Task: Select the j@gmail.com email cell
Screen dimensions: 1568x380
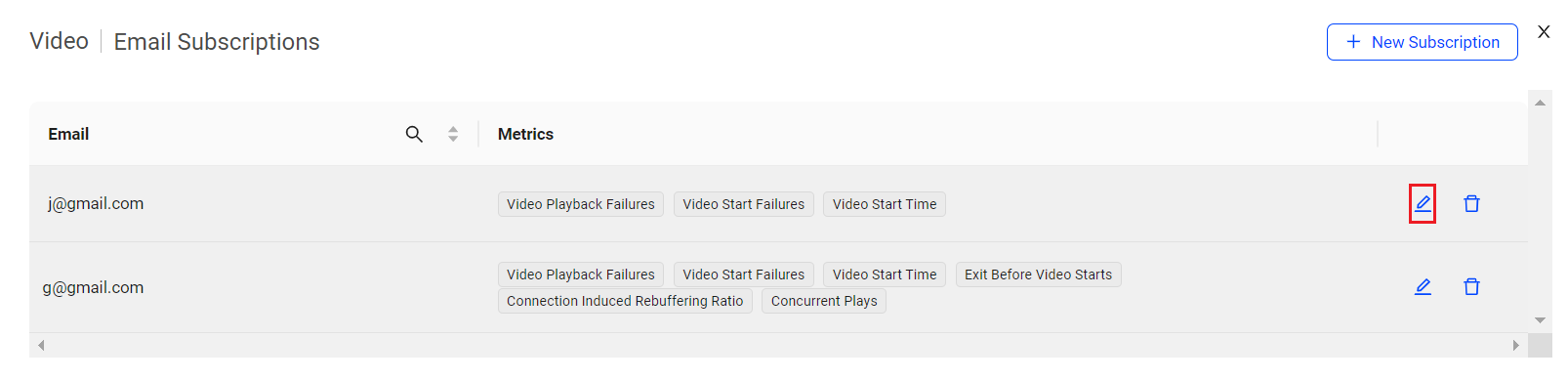Action: point(96,203)
